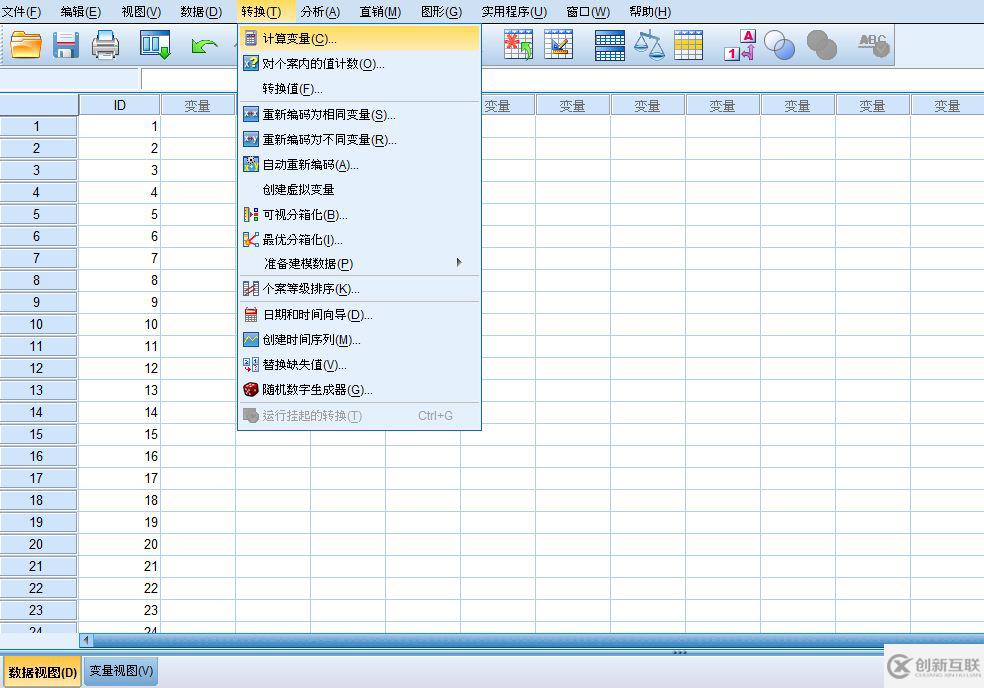This screenshot has height=688, width=984.
Task: Open a data file with the folder icon
Action: 27,44
